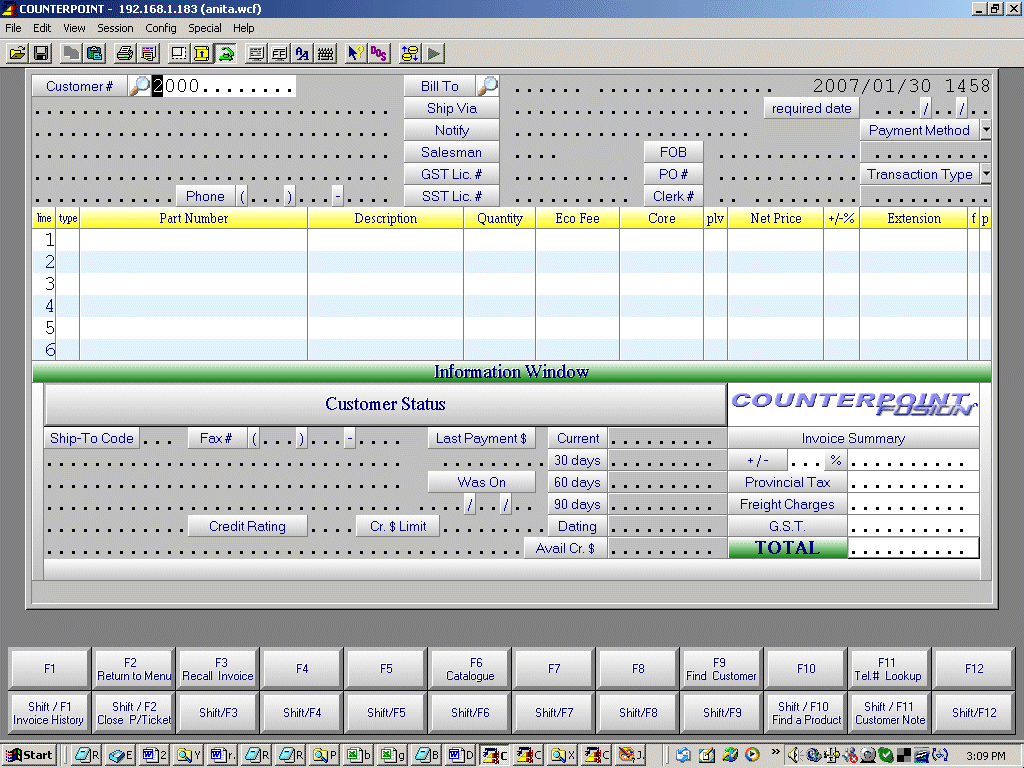Click the Windows Start button

pos(29,755)
